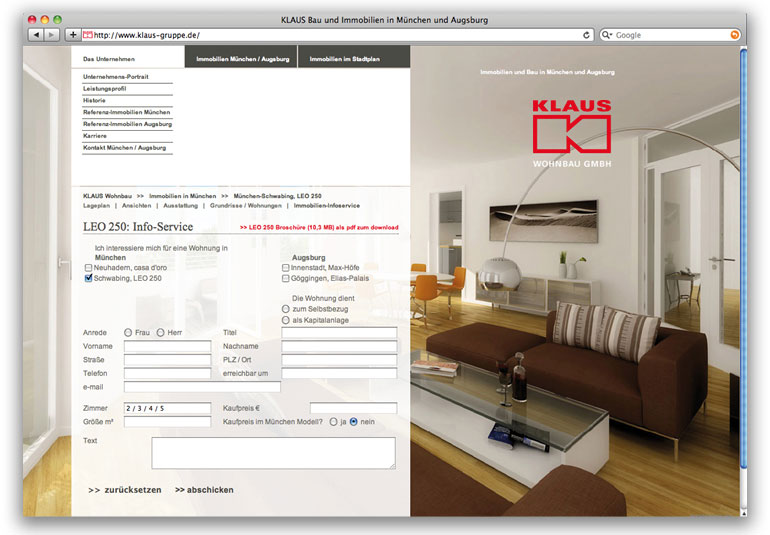The image size is (770, 535).
Task: Click the browser back arrow button
Action: 36,35
